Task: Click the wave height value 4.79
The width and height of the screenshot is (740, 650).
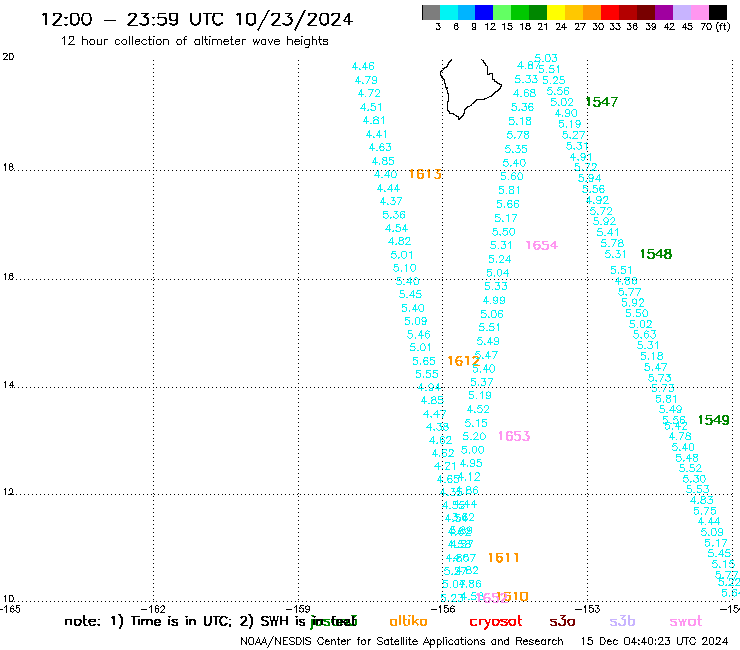Action: pos(366,80)
